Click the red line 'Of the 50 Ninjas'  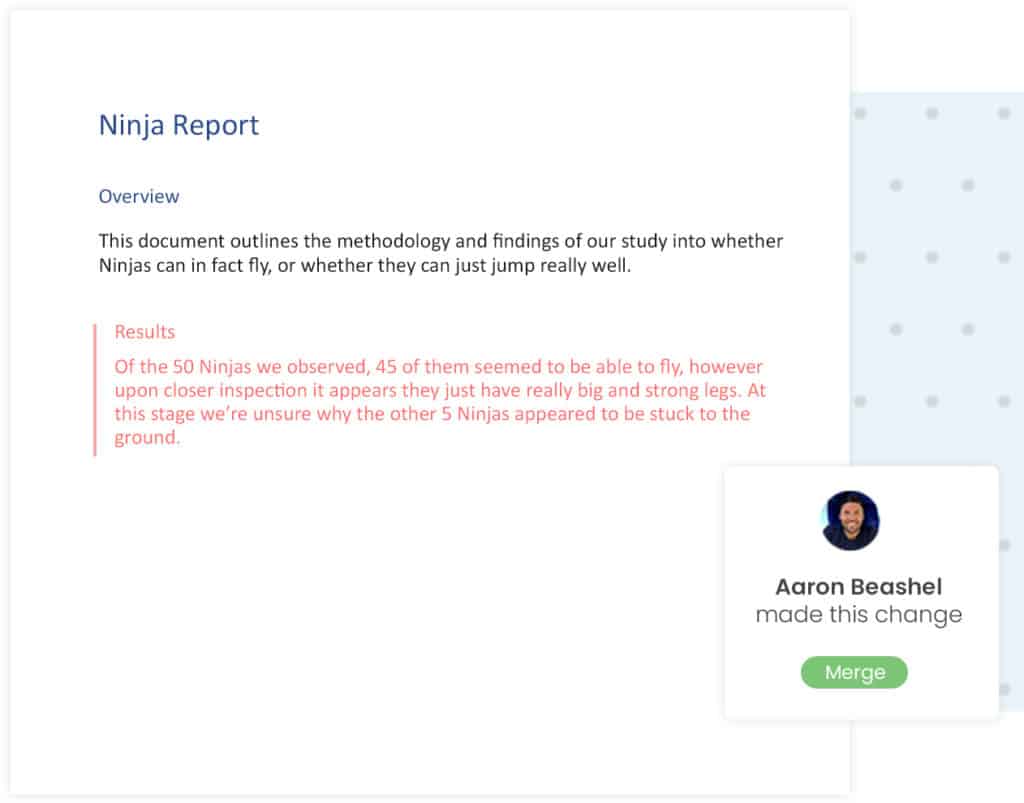coord(438,366)
